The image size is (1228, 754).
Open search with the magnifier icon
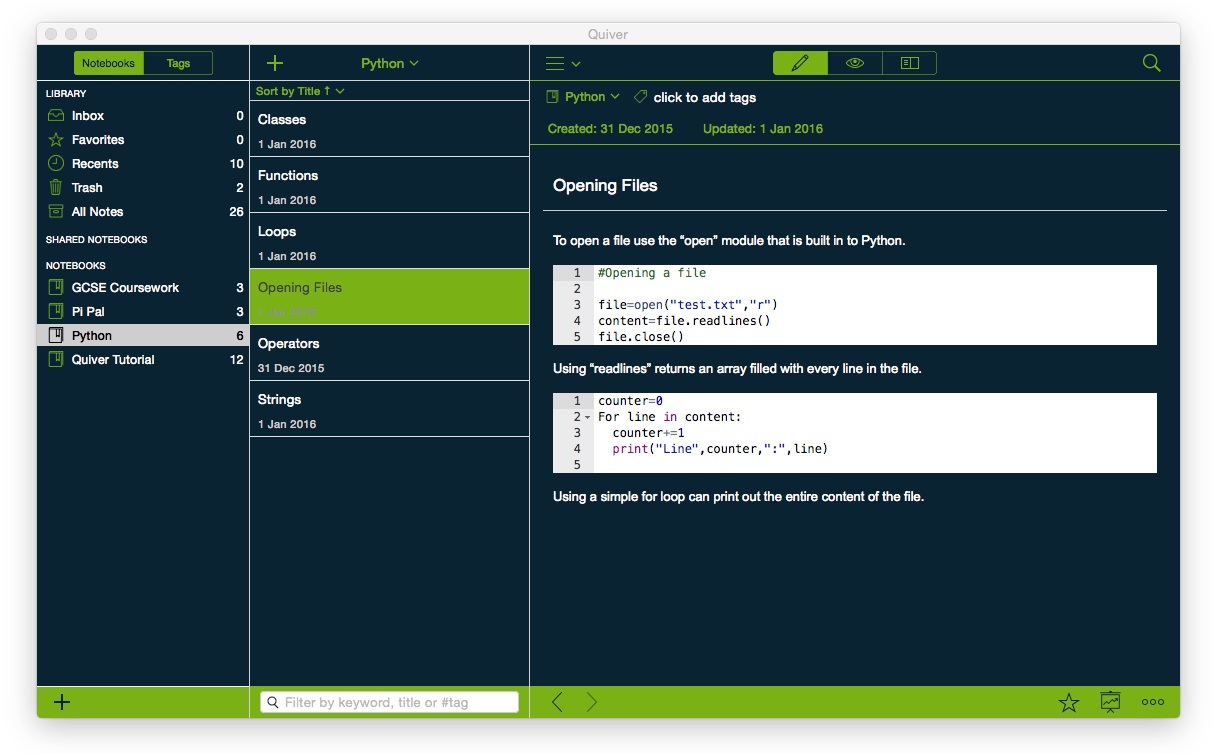point(1151,63)
